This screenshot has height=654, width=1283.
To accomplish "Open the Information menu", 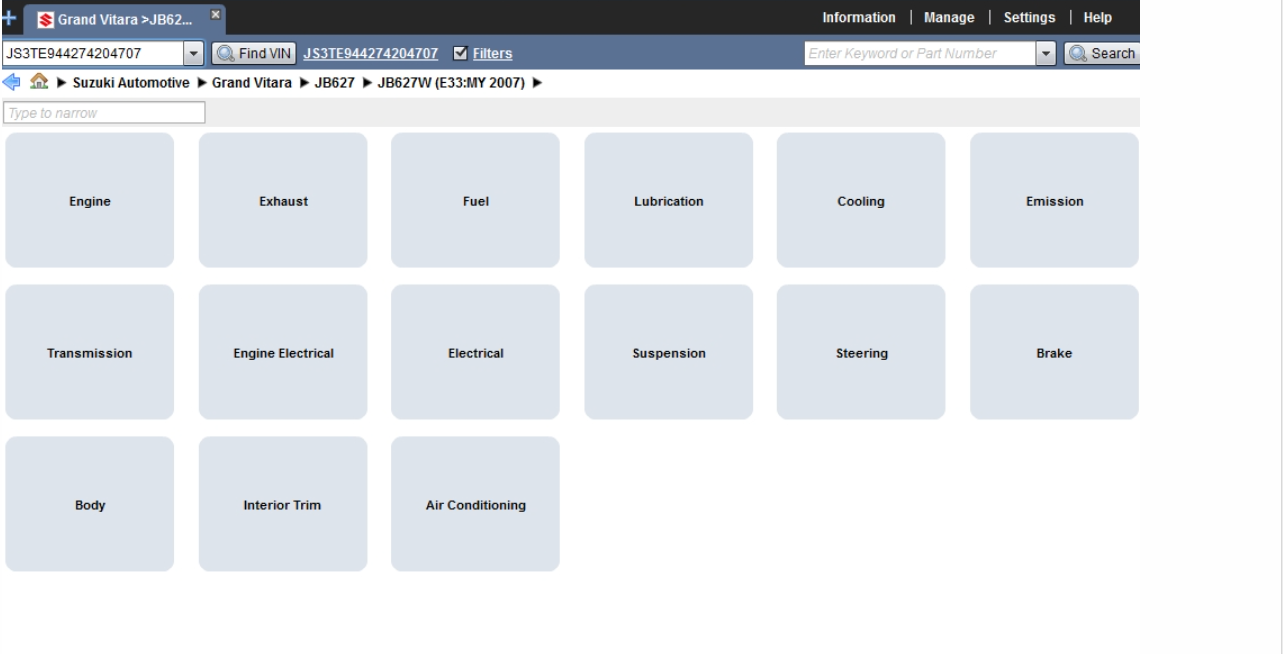I will (x=859, y=18).
